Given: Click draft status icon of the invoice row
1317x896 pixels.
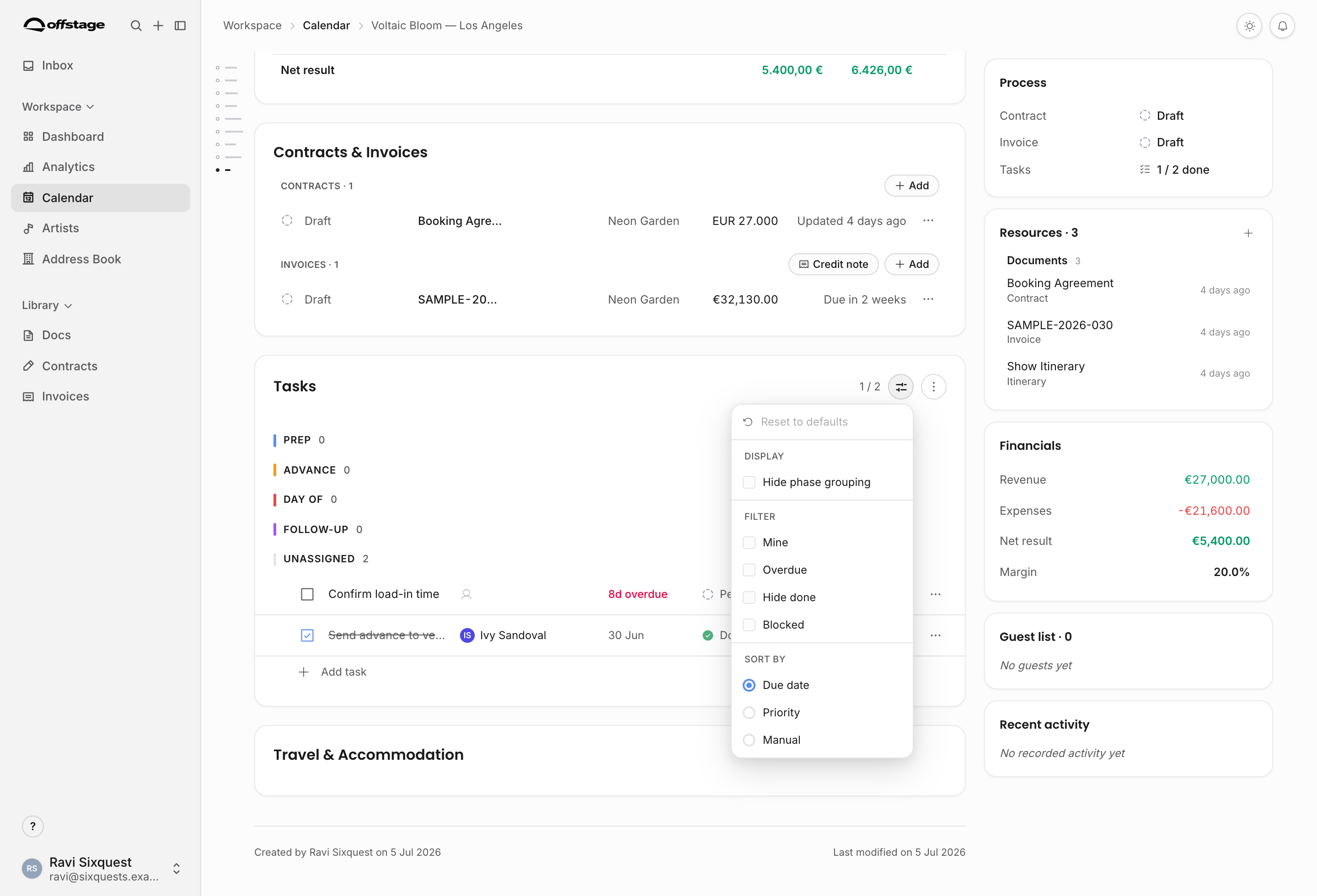Looking at the screenshot, I should point(287,299).
